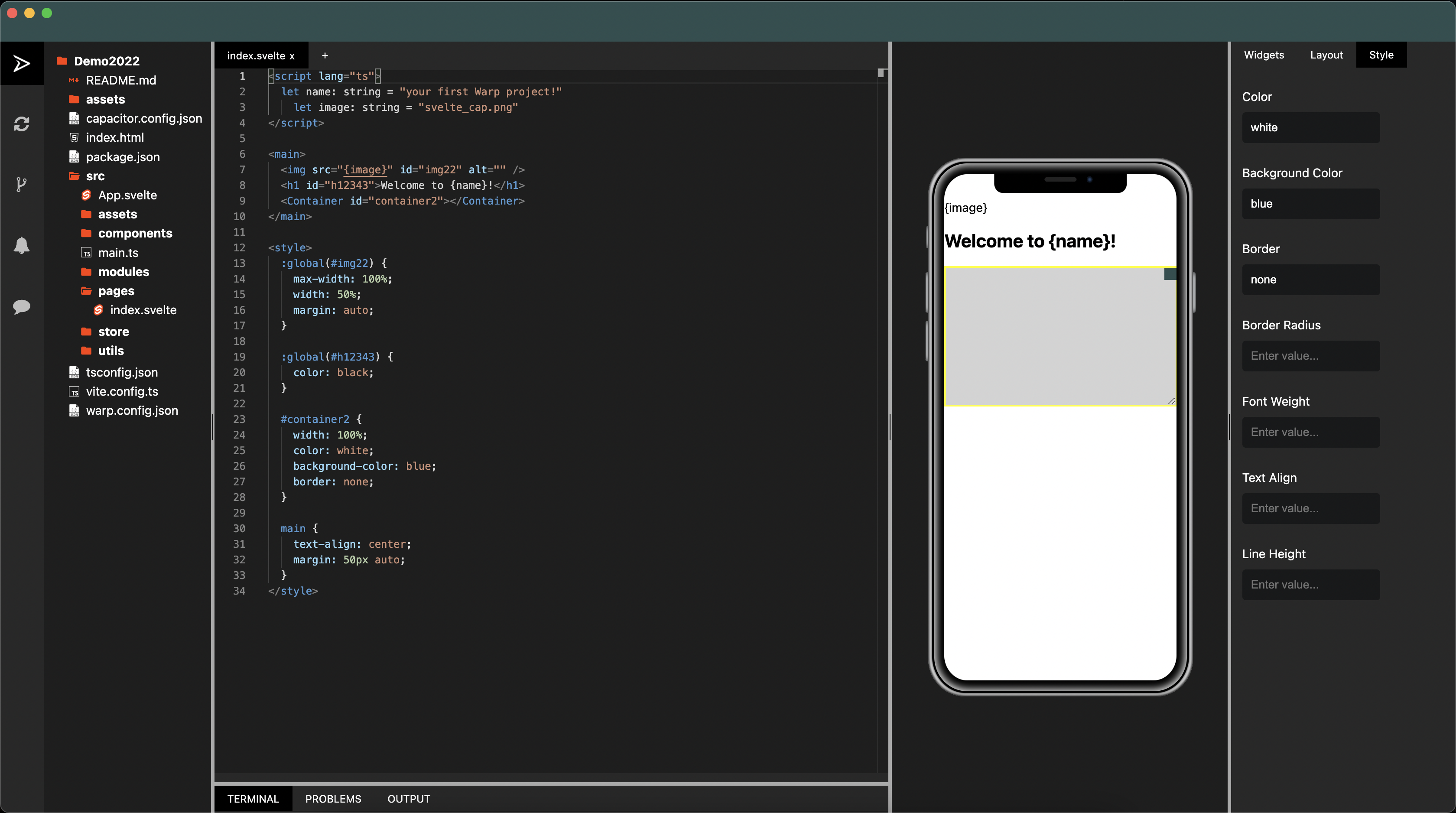The height and width of the screenshot is (813, 1456).
Task: Click the README.md markdown file icon
Action: pyautogui.click(x=74, y=80)
